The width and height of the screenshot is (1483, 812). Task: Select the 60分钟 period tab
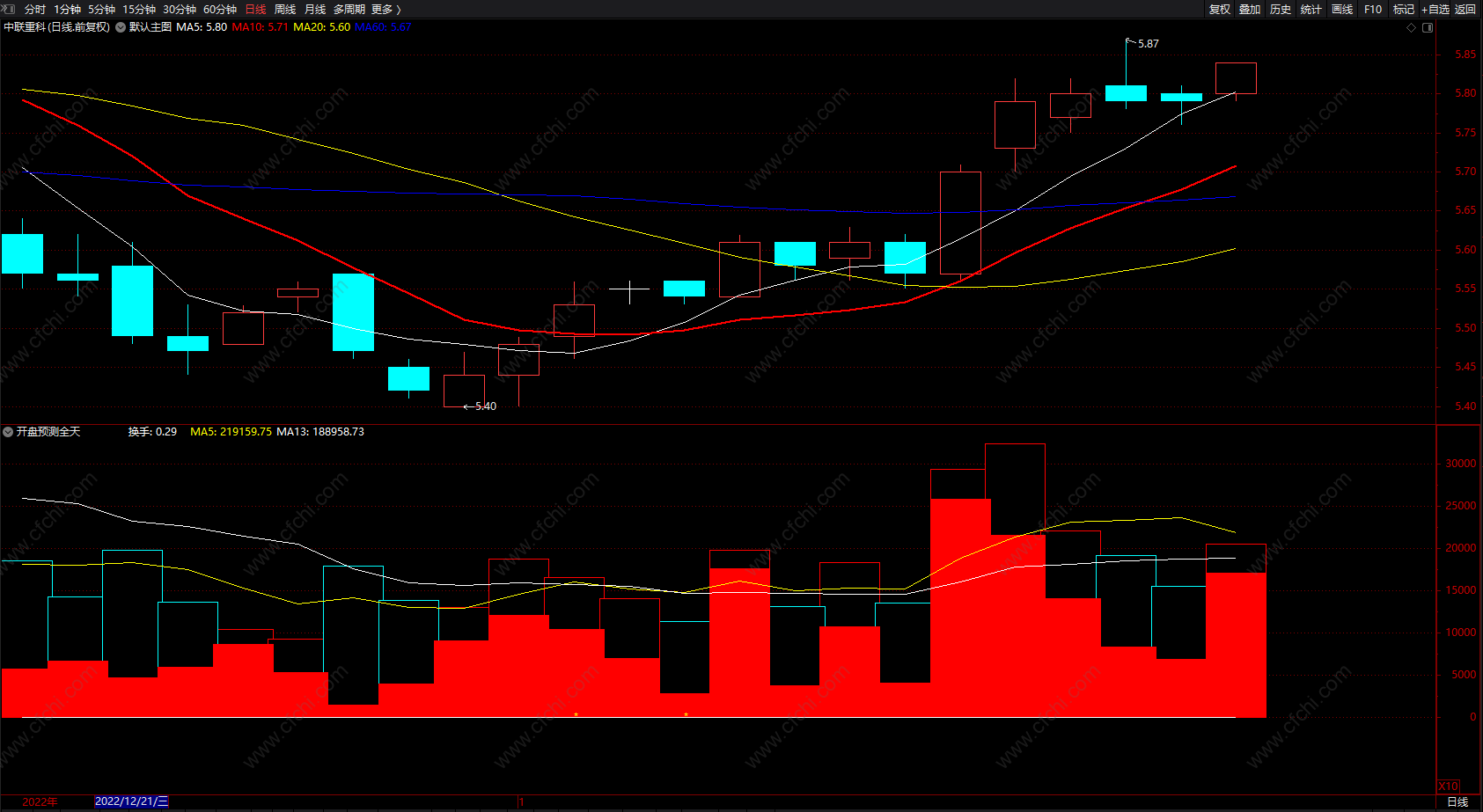click(x=220, y=9)
